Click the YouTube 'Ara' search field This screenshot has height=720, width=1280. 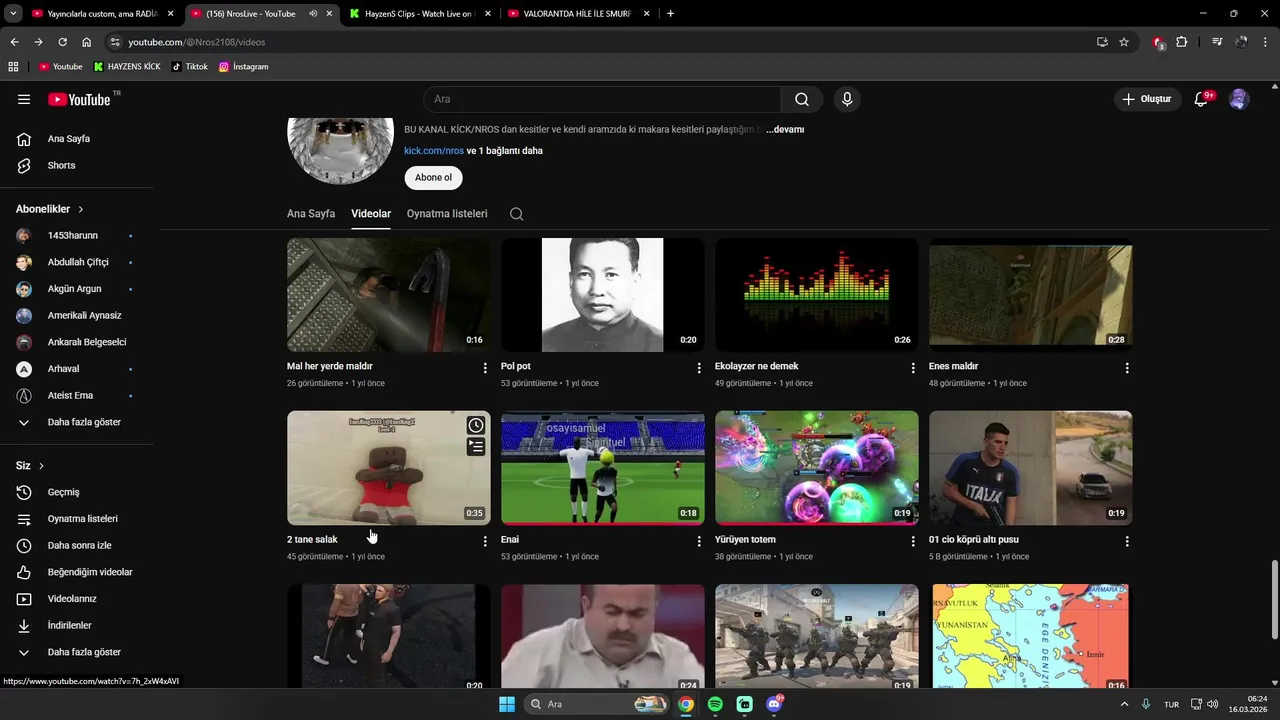point(602,99)
